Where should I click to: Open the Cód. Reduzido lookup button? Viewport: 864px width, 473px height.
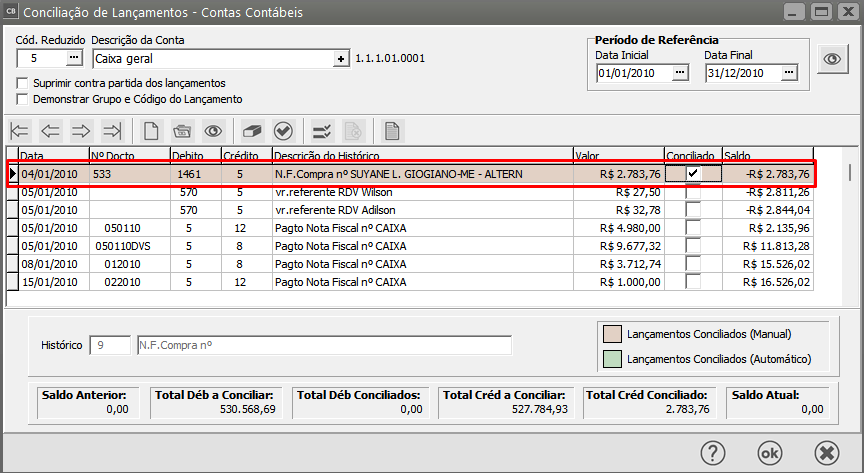pyautogui.click(x=73, y=59)
